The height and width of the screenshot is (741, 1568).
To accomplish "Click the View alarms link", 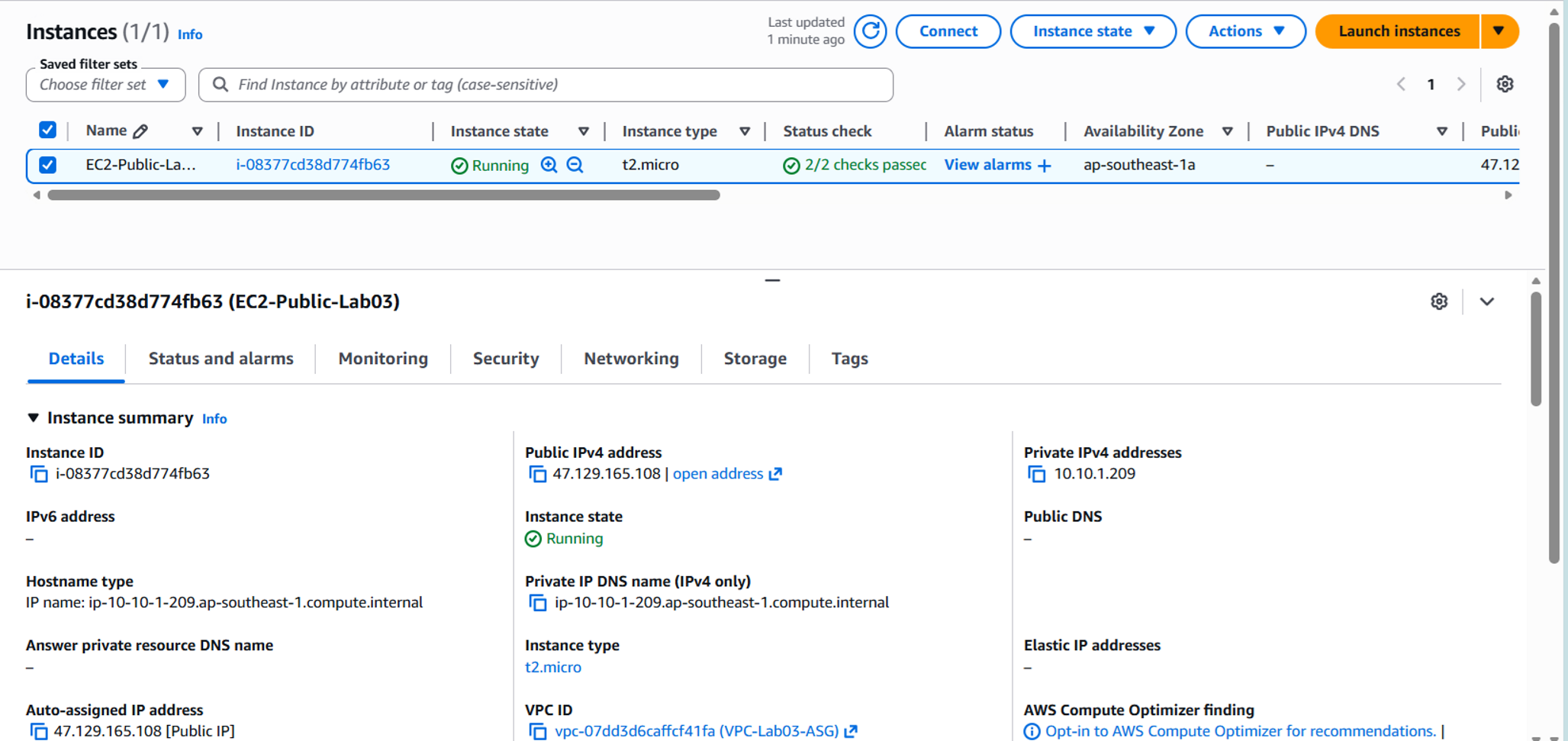I will point(987,165).
